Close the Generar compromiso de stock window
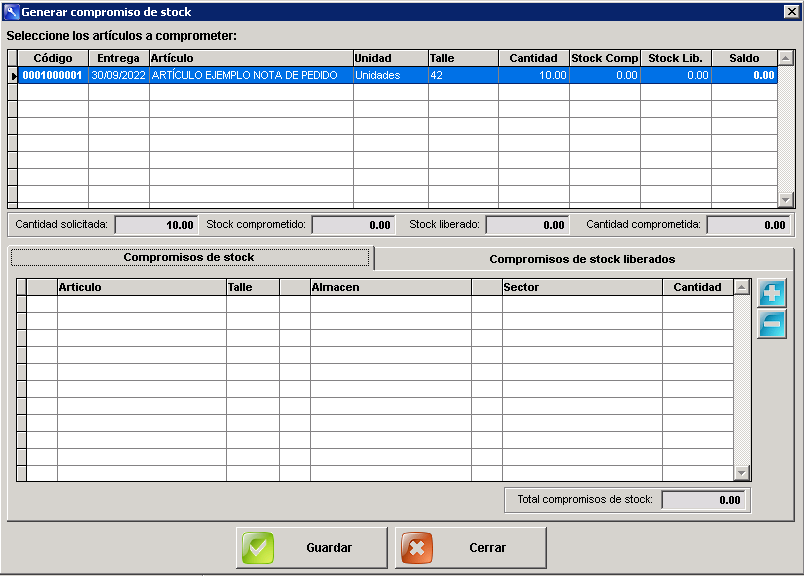 [x=791, y=11]
